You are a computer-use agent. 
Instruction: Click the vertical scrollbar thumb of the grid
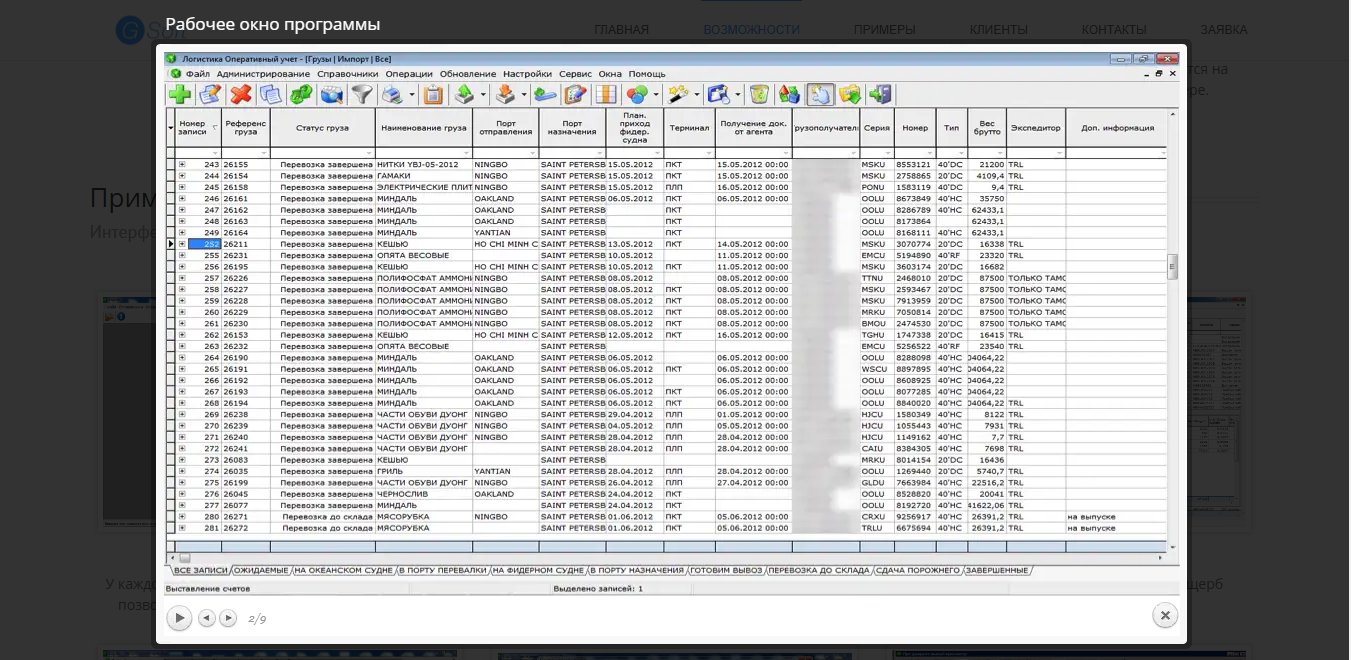point(1173,266)
